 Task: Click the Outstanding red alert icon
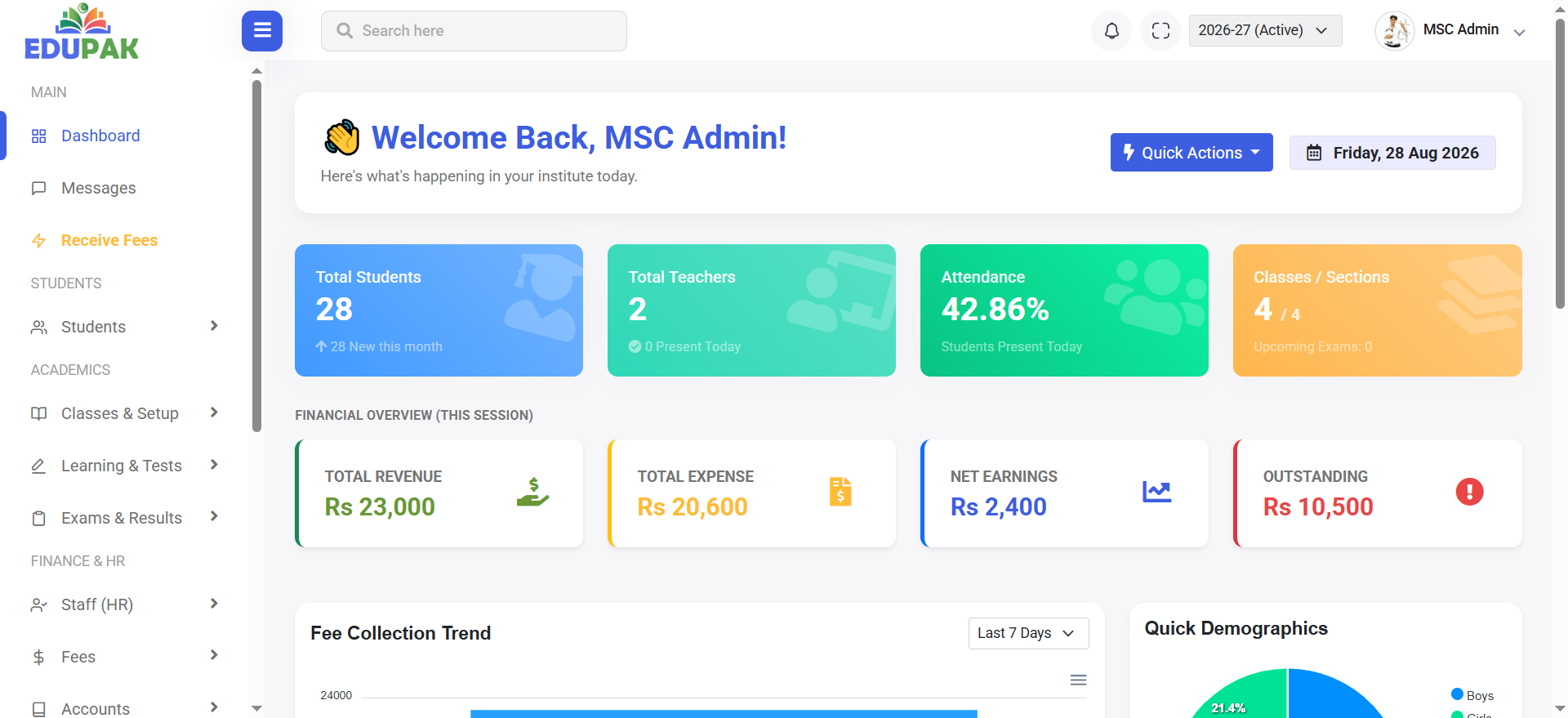click(x=1469, y=492)
